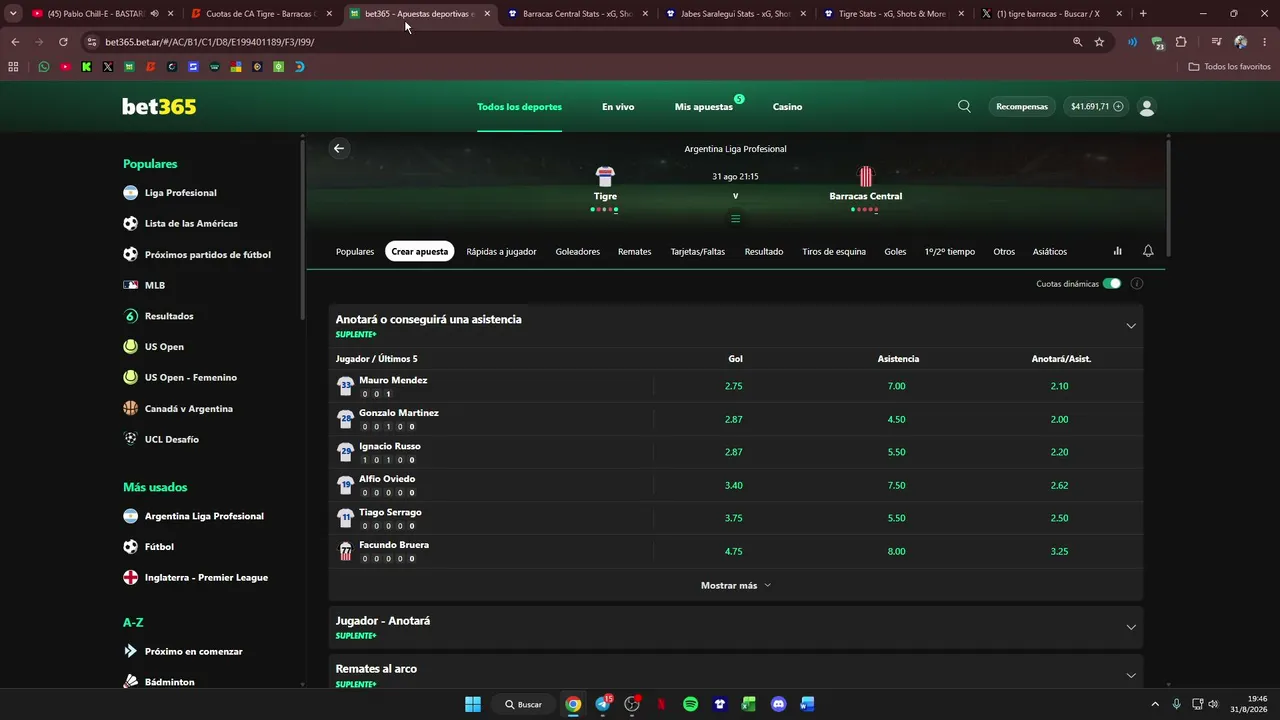The width and height of the screenshot is (1280, 720).
Task: Click the match notification bell icon
Action: point(1148,251)
